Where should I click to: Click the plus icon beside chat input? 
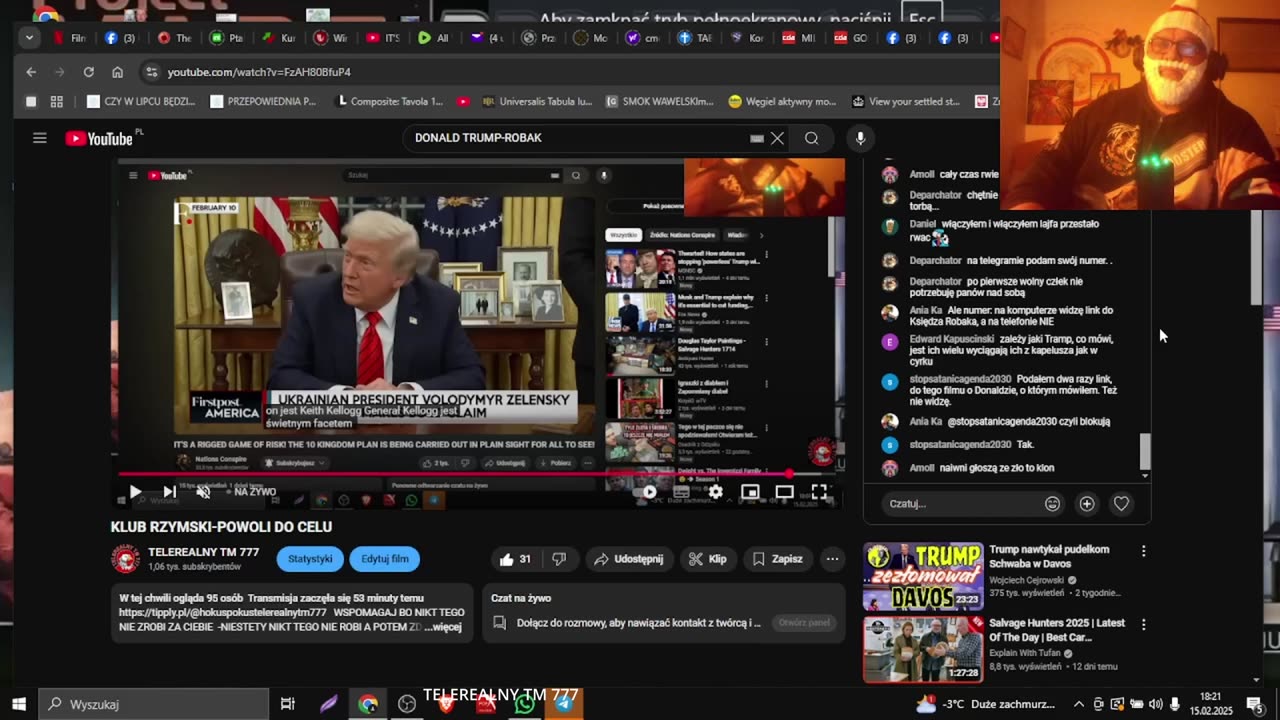[1087, 504]
